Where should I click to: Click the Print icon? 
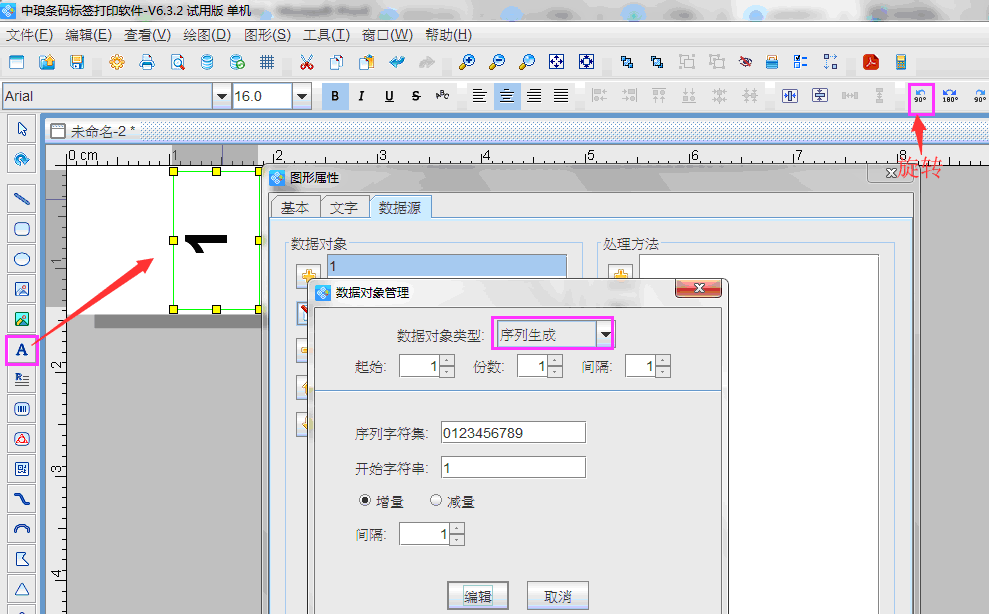coord(146,61)
